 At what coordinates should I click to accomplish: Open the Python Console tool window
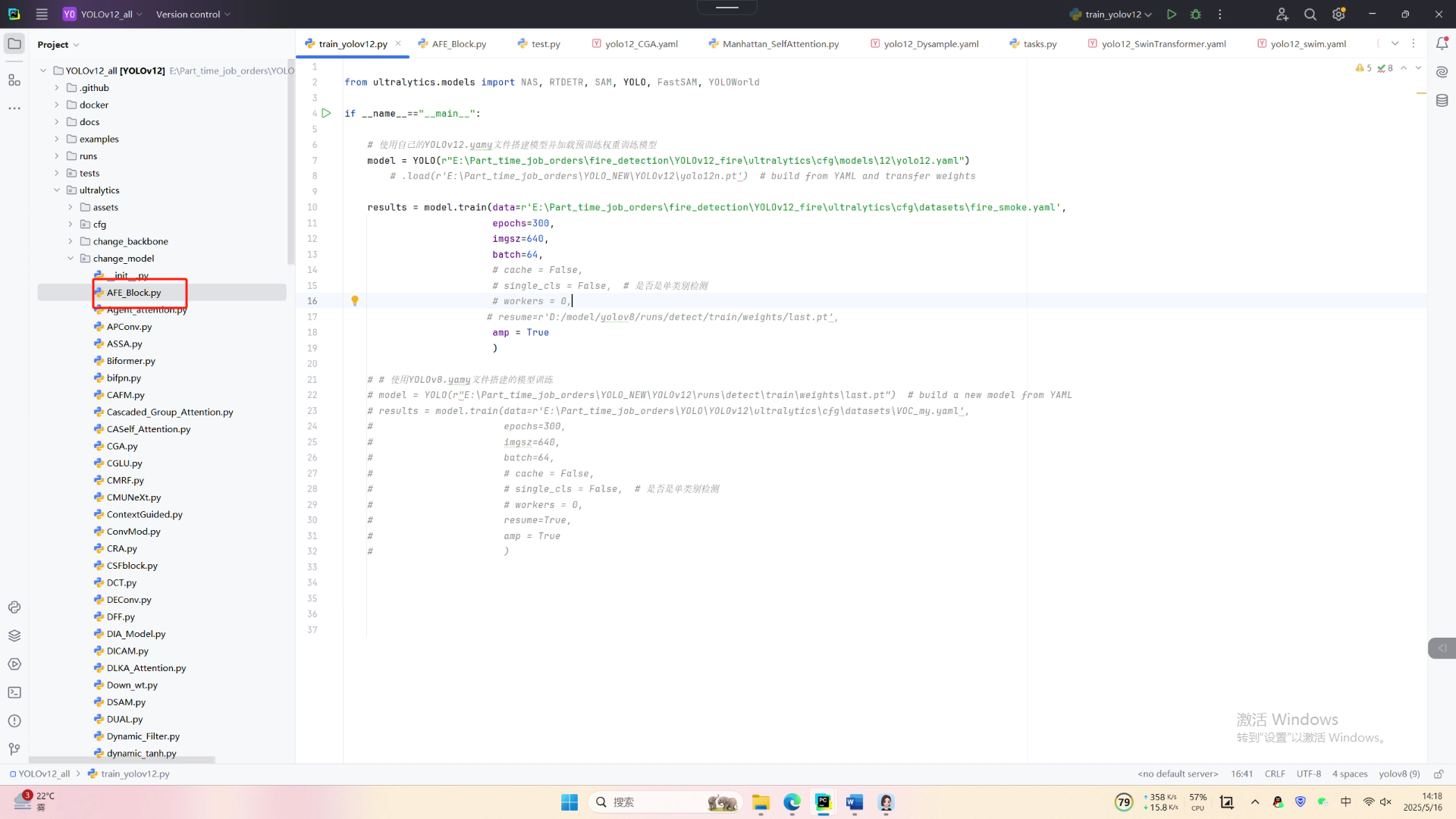[14, 607]
